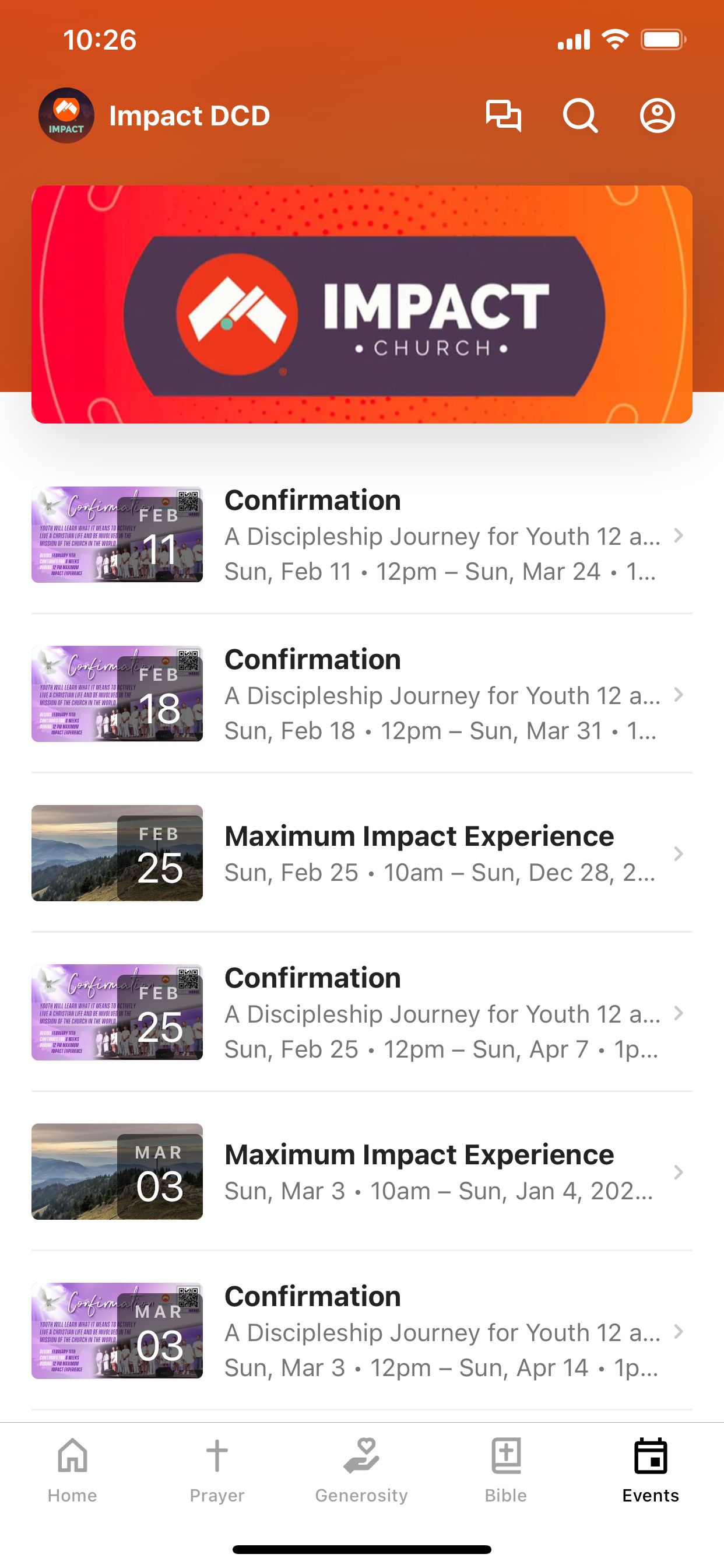724x1568 pixels.
Task: Expand the Feb 18 Confirmation event chevron
Action: [x=679, y=695]
